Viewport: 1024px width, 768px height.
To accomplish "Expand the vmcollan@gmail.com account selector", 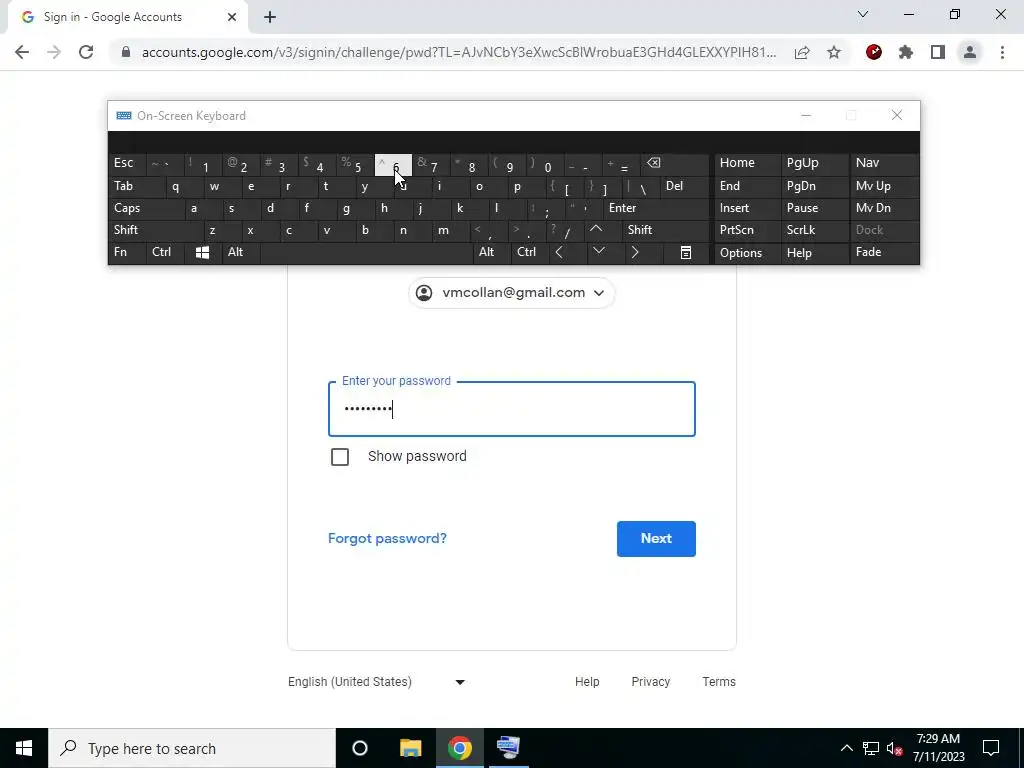I will (511, 293).
